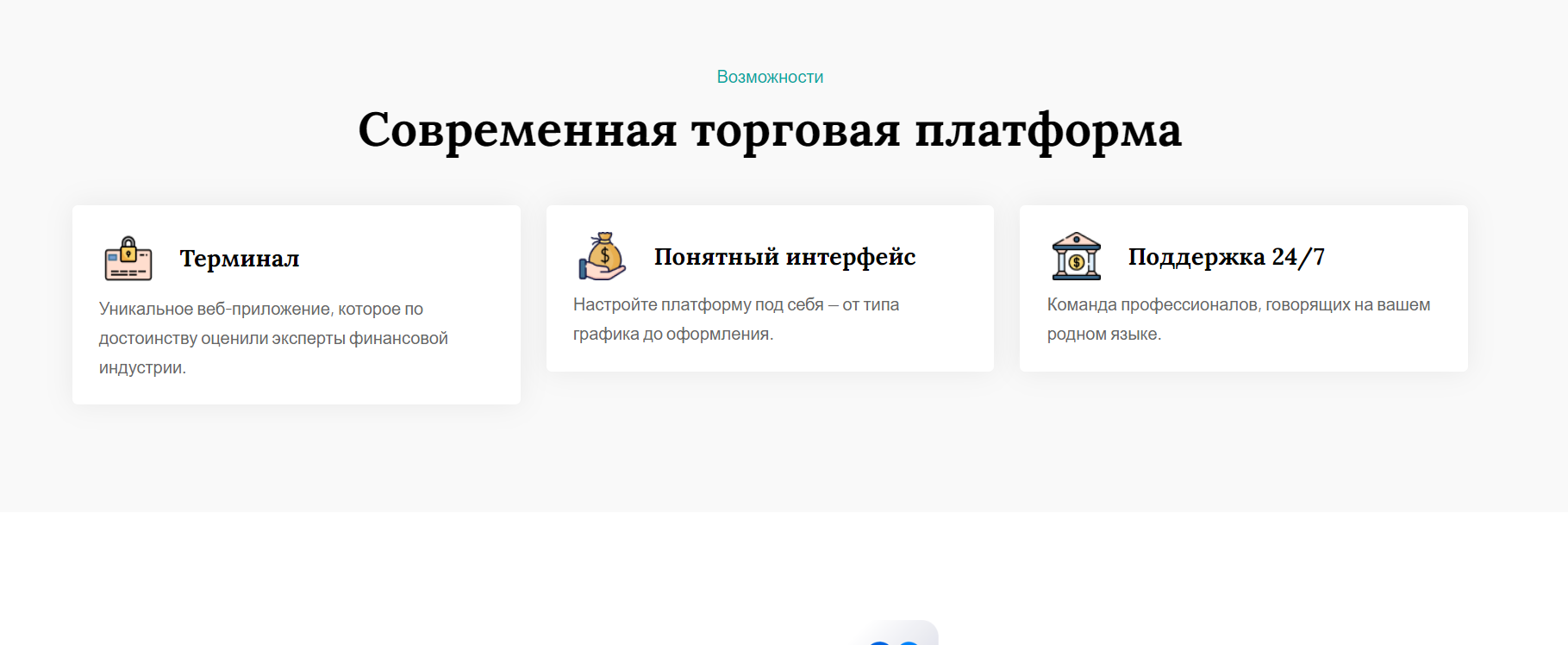
Task: Select the Понятный интерфейс card title
Action: [784, 257]
